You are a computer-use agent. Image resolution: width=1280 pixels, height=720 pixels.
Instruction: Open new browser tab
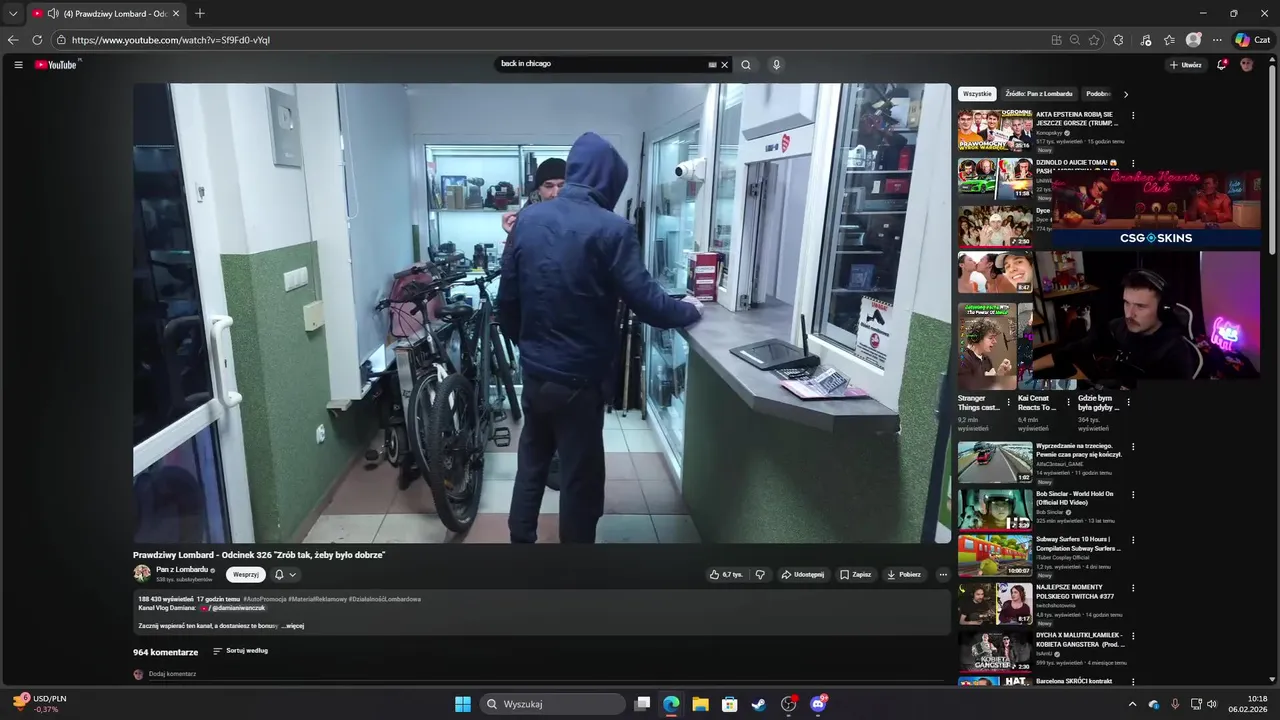tap(200, 13)
